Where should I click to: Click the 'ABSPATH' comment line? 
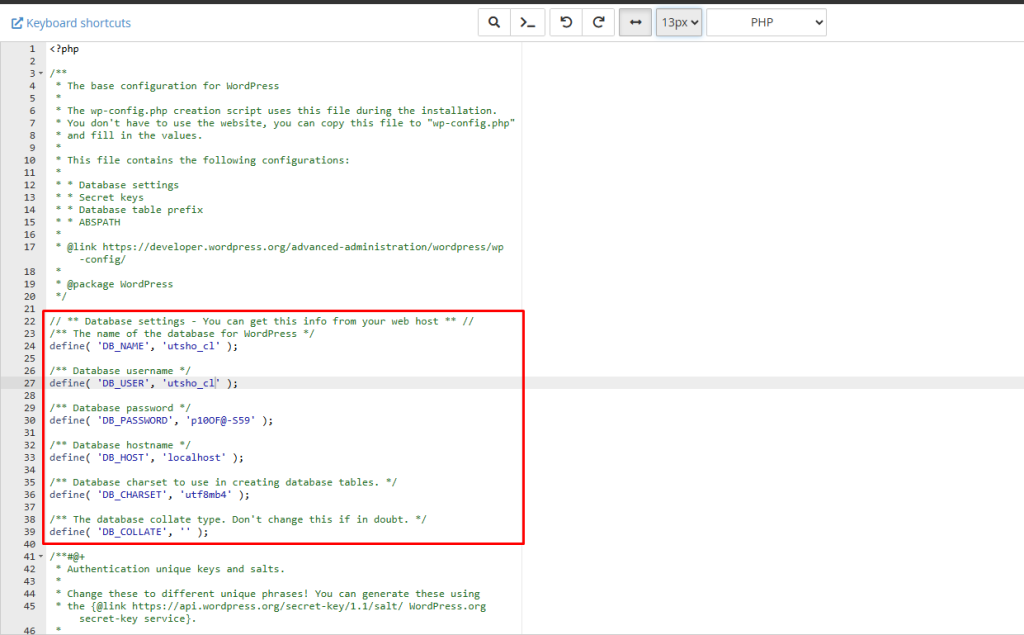point(88,222)
